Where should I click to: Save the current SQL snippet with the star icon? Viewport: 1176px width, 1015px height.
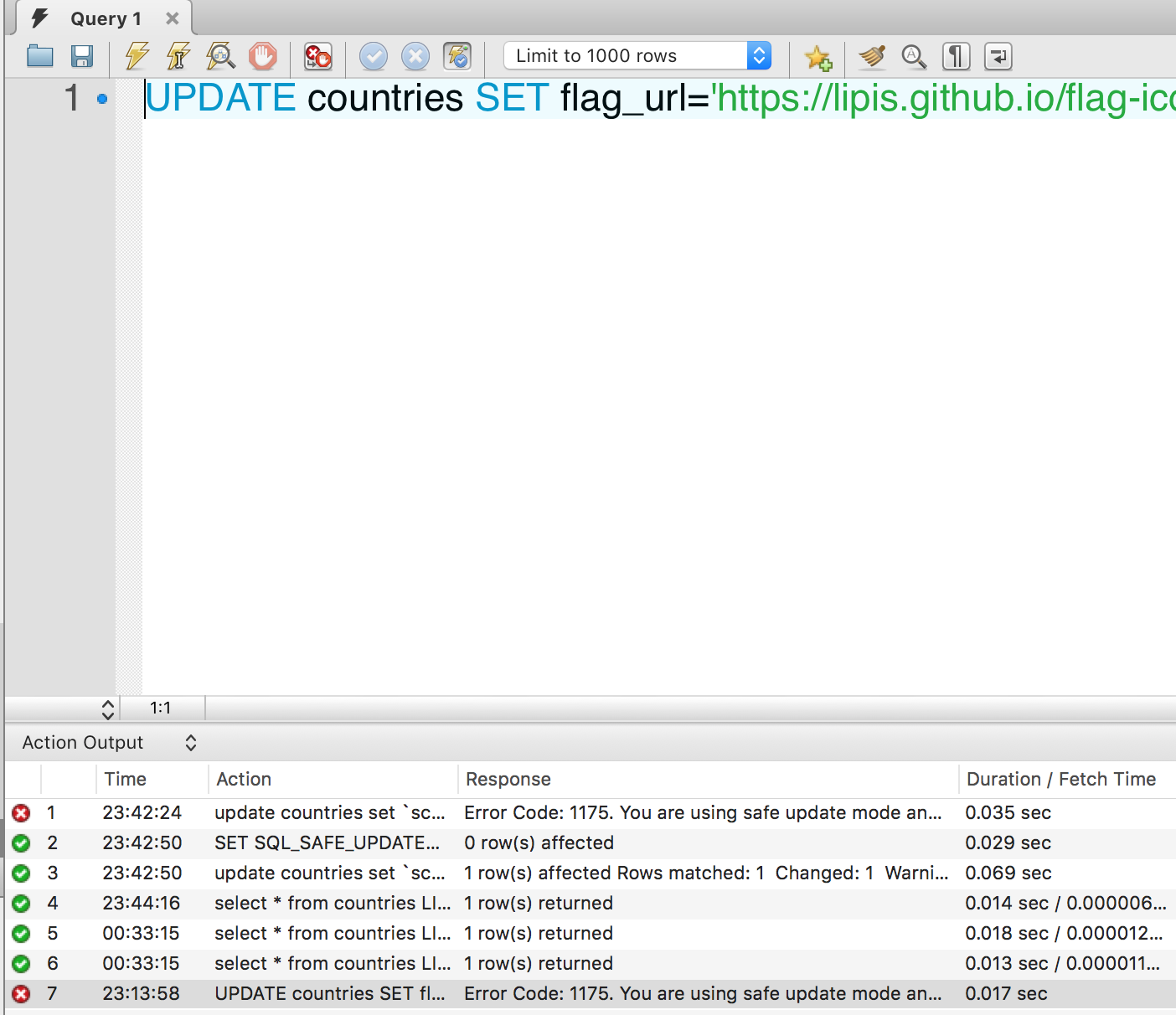818,56
